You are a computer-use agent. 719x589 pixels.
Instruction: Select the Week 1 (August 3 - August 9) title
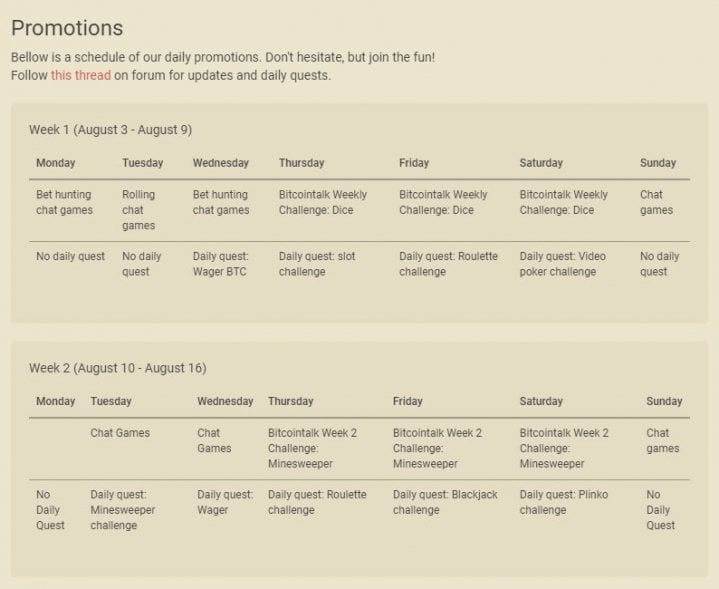click(111, 130)
